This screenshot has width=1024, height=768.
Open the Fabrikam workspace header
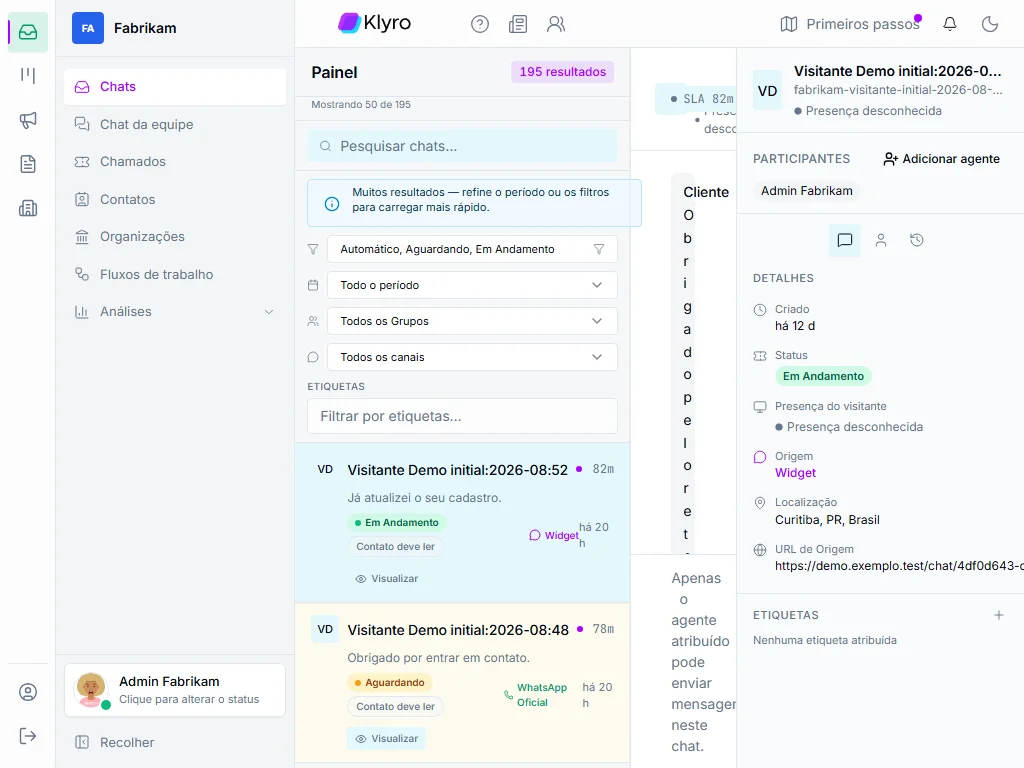coord(175,28)
